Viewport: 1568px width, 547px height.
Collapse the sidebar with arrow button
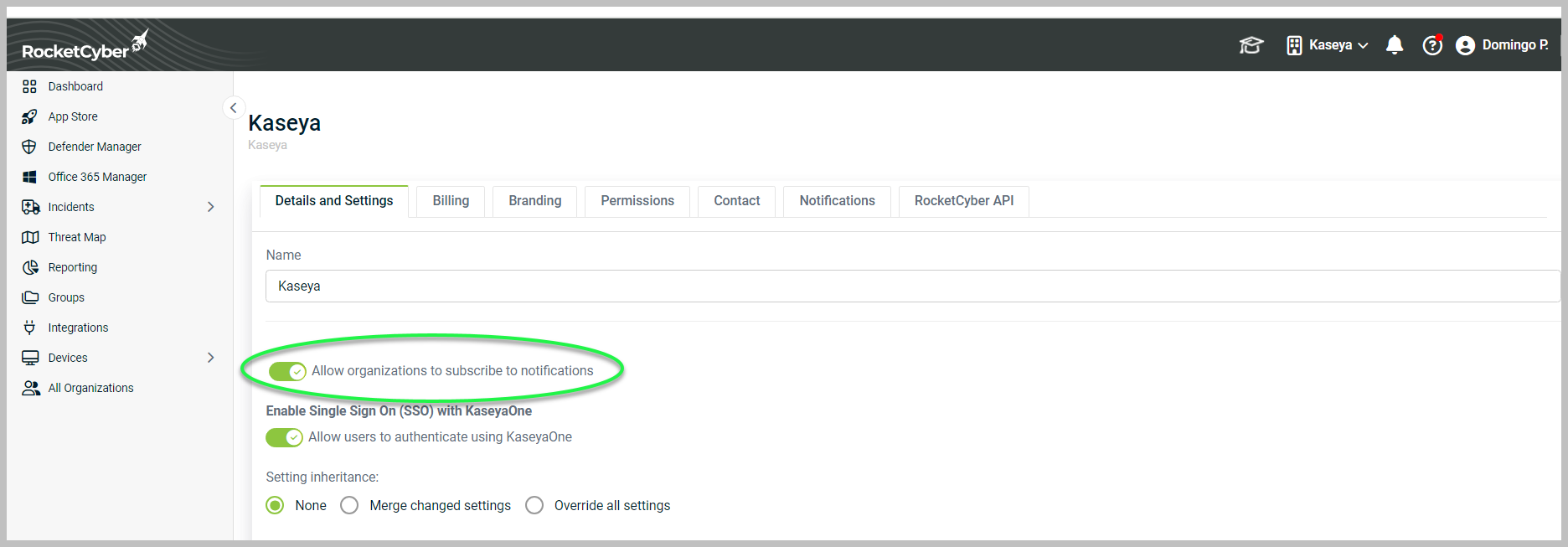click(x=234, y=108)
